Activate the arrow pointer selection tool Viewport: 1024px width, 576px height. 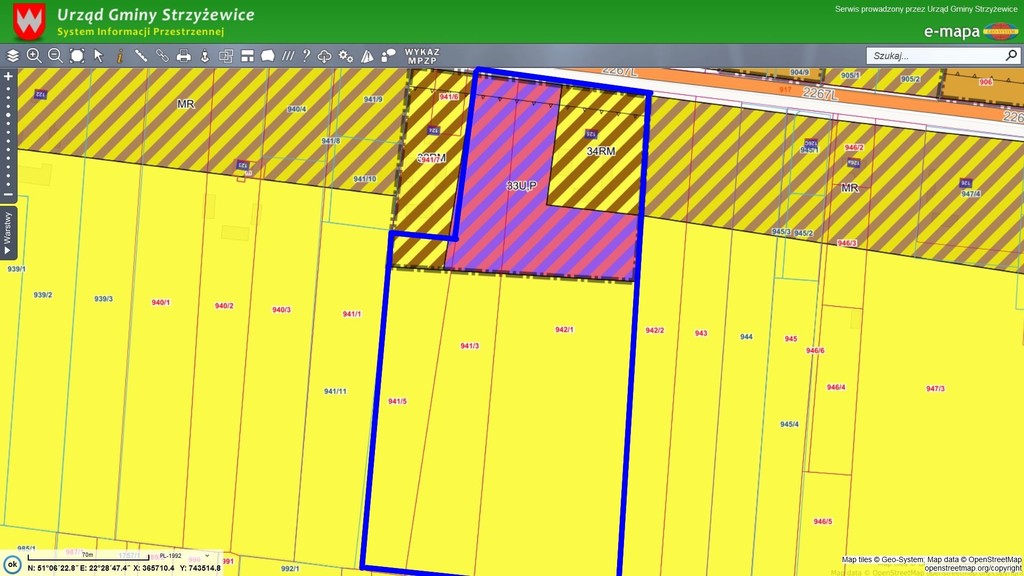coord(98,56)
